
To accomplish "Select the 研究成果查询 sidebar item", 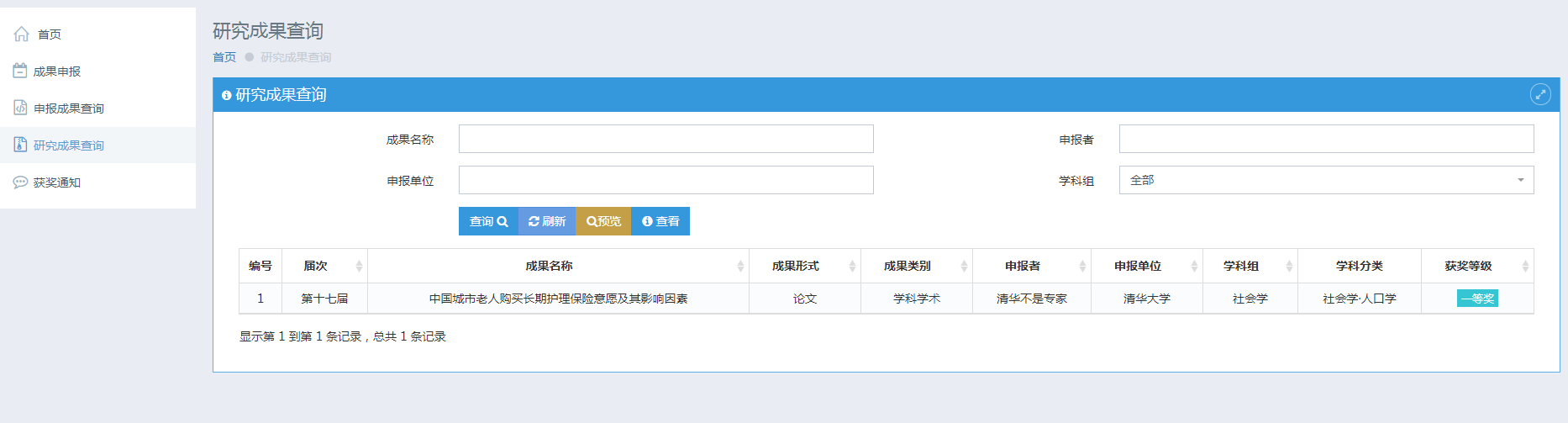I will [x=97, y=145].
